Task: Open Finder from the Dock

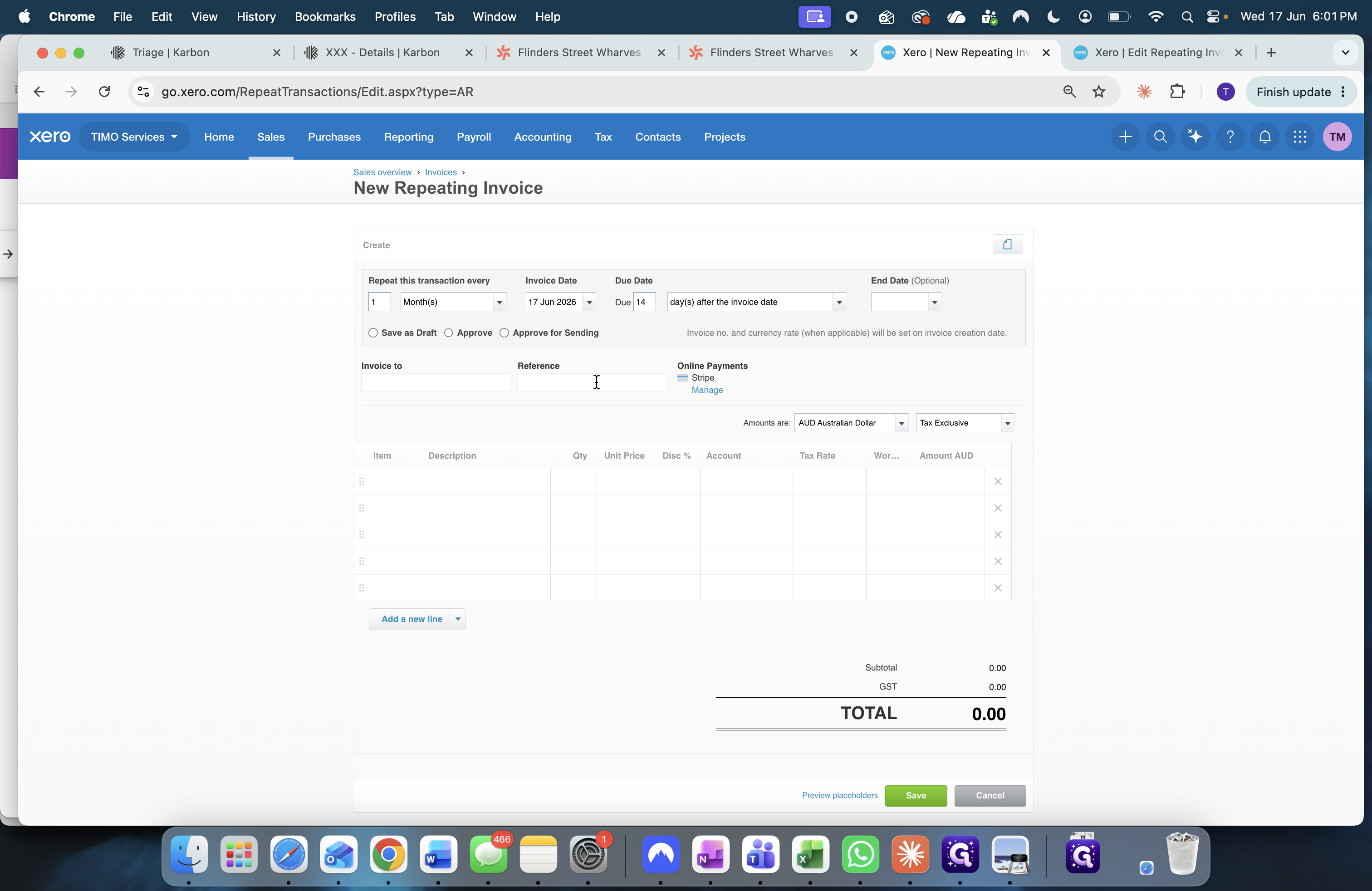Action: click(189, 853)
